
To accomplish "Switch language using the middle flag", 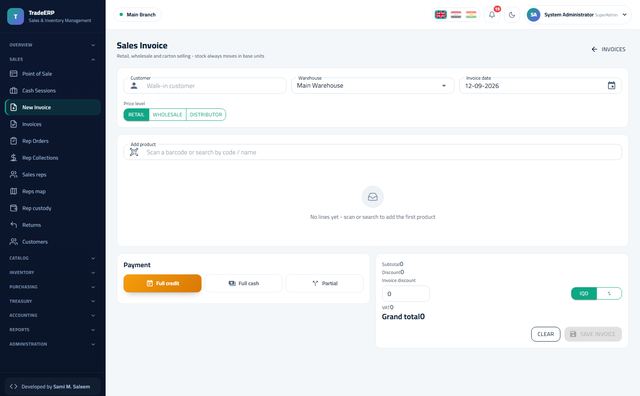I will click(x=456, y=15).
